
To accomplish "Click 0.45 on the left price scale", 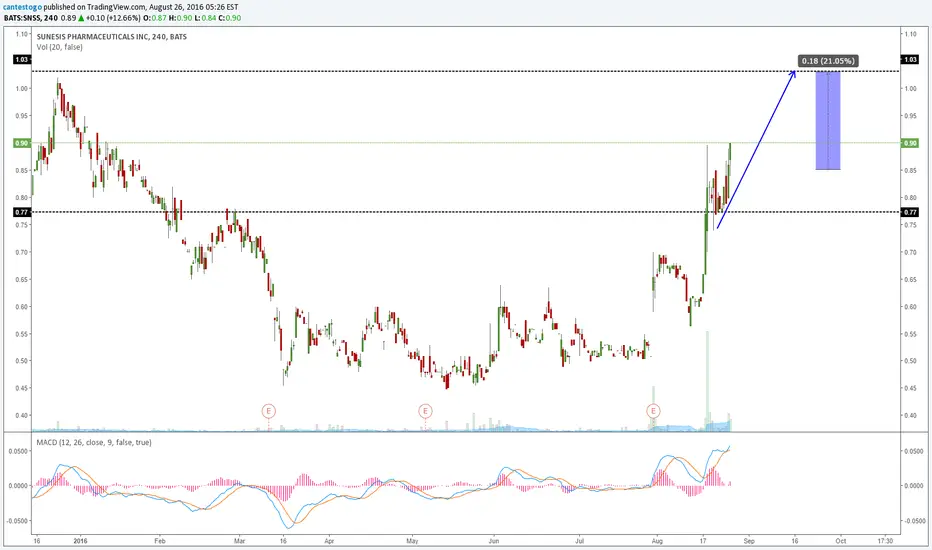I will 22,388.
